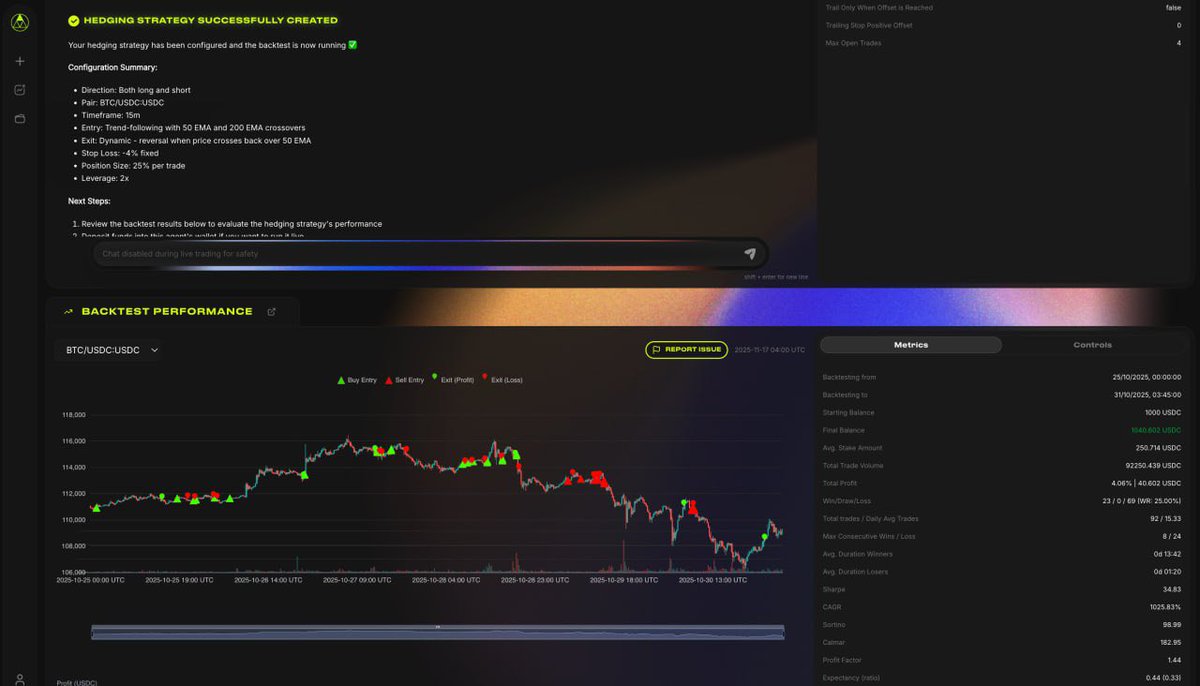
Task: Open the Controls tab
Action: 1092,344
